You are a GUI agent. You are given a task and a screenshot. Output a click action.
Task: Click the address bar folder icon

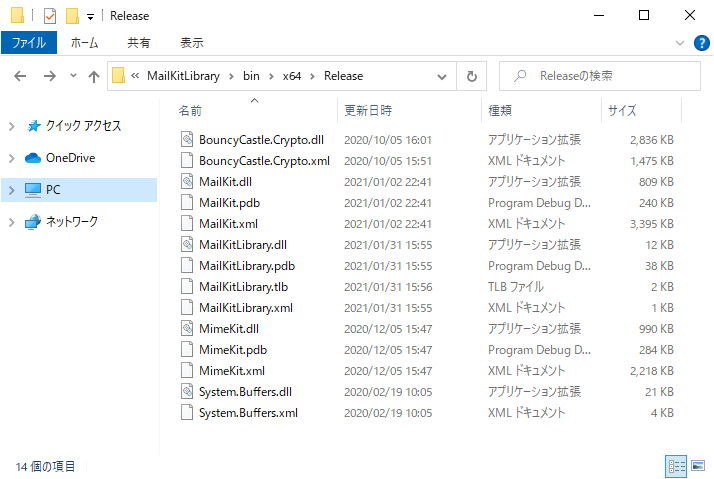[x=118, y=76]
